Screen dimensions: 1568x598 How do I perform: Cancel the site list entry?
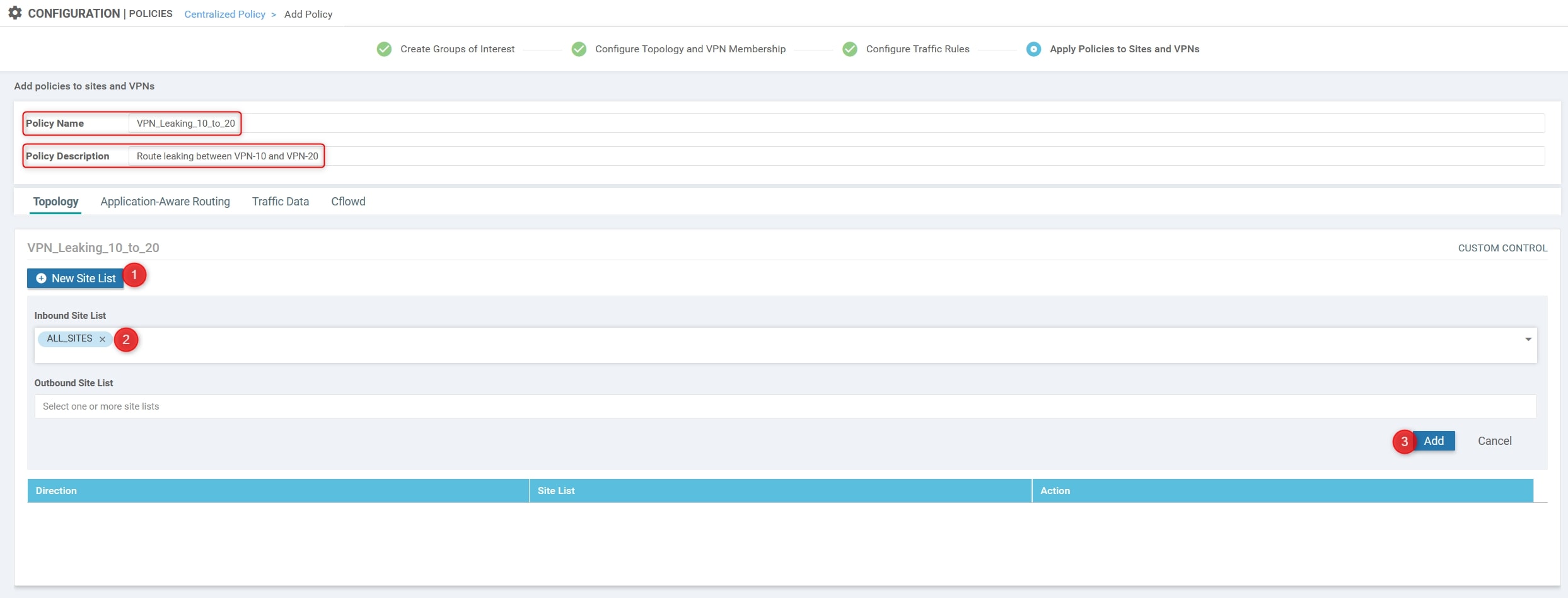click(x=1494, y=441)
